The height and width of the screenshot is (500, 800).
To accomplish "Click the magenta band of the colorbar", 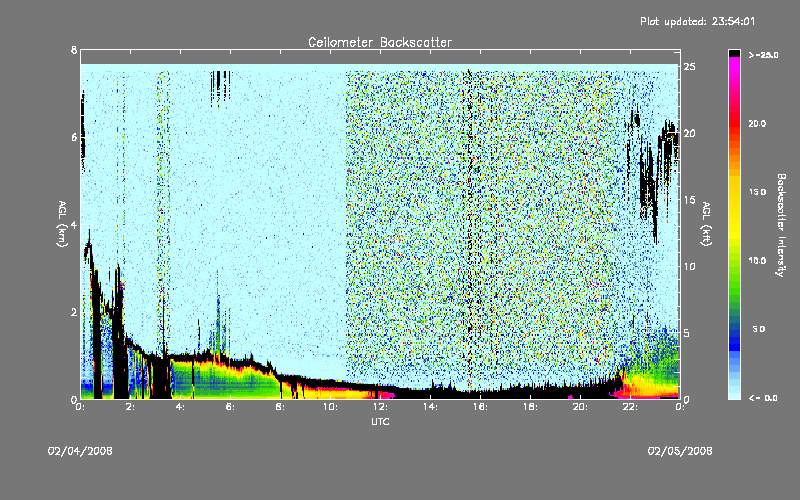I will coord(734,66).
